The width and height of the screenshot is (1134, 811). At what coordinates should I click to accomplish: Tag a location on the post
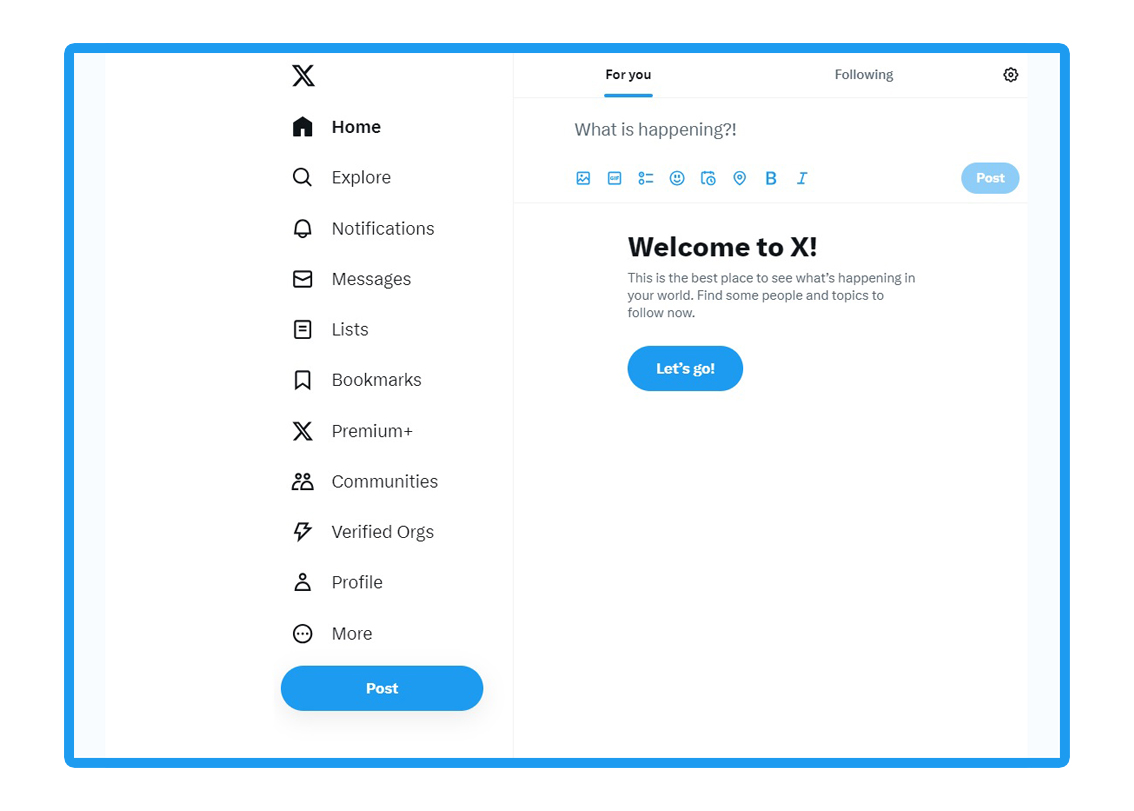pos(740,178)
